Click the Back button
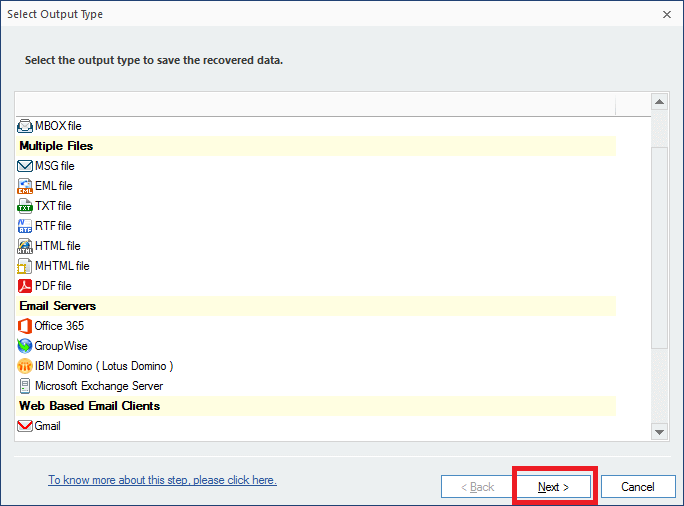The width and height of the screenshot is (684, 506). tap(478, 487)
